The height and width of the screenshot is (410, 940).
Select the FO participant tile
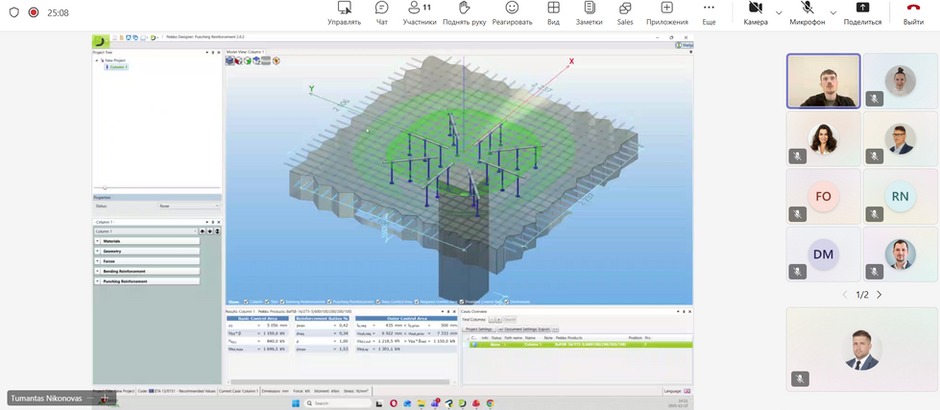coord(823,197)
